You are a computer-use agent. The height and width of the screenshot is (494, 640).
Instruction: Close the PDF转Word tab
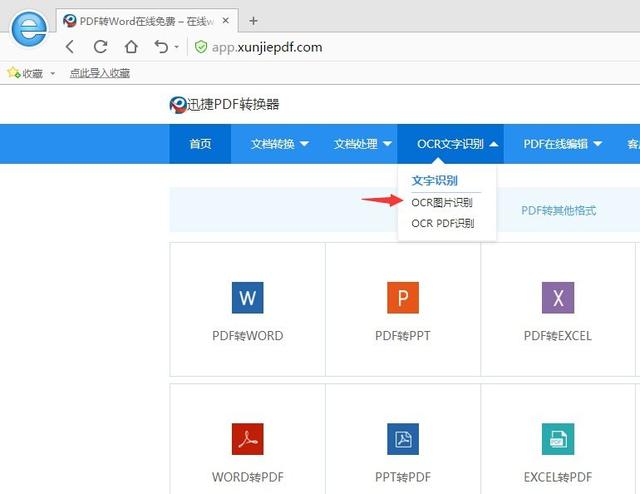click(225, 20)
